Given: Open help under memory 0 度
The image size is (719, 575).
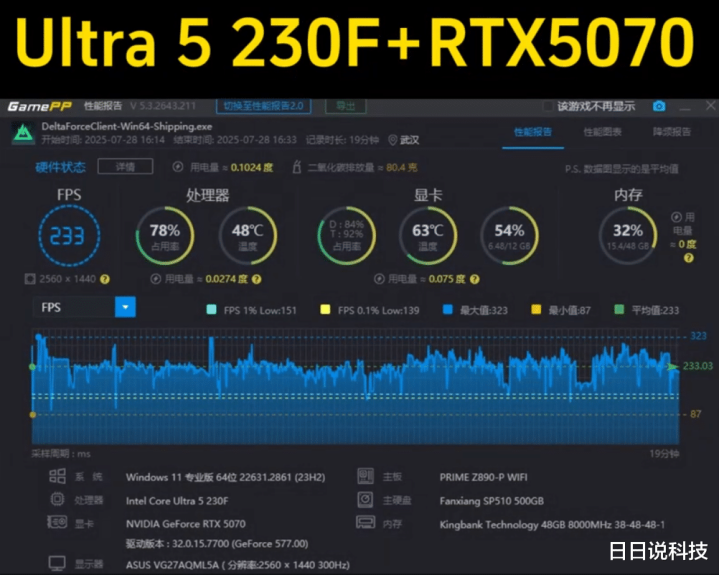Looking at the screenshot, I should tap(688, 258).
